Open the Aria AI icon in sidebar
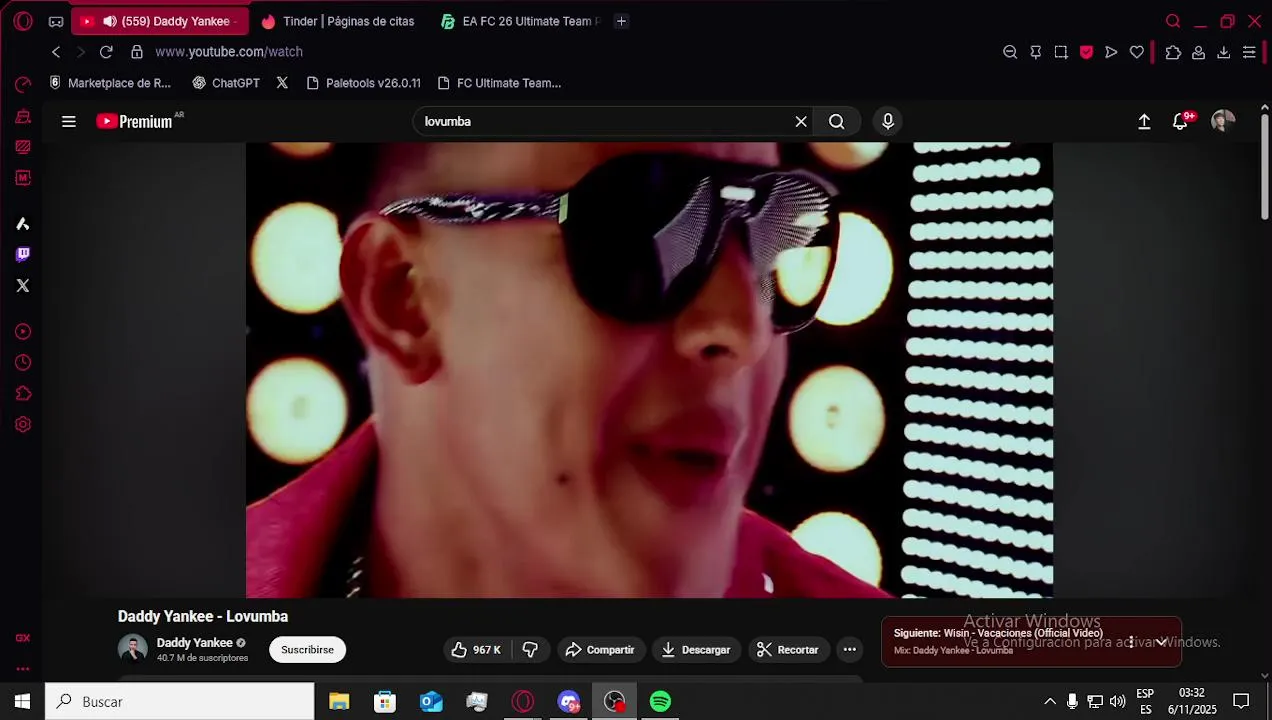Viewport: 1272px width, 720px height. [x=23, y=224]
